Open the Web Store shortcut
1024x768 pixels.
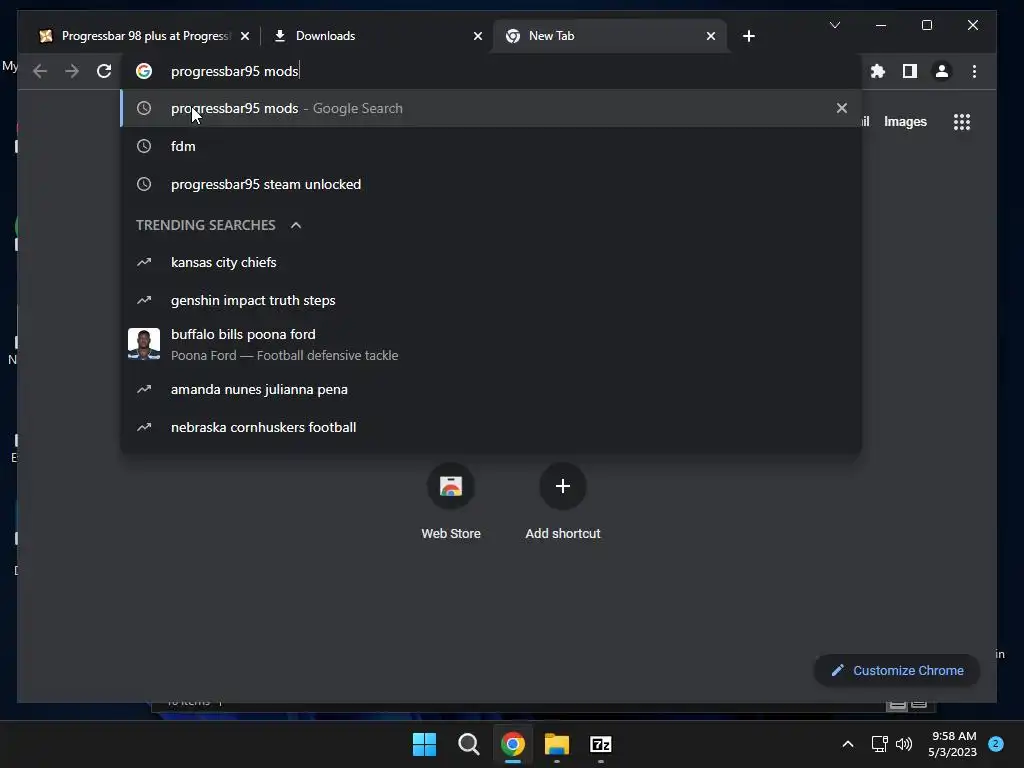tap(451, 502)
